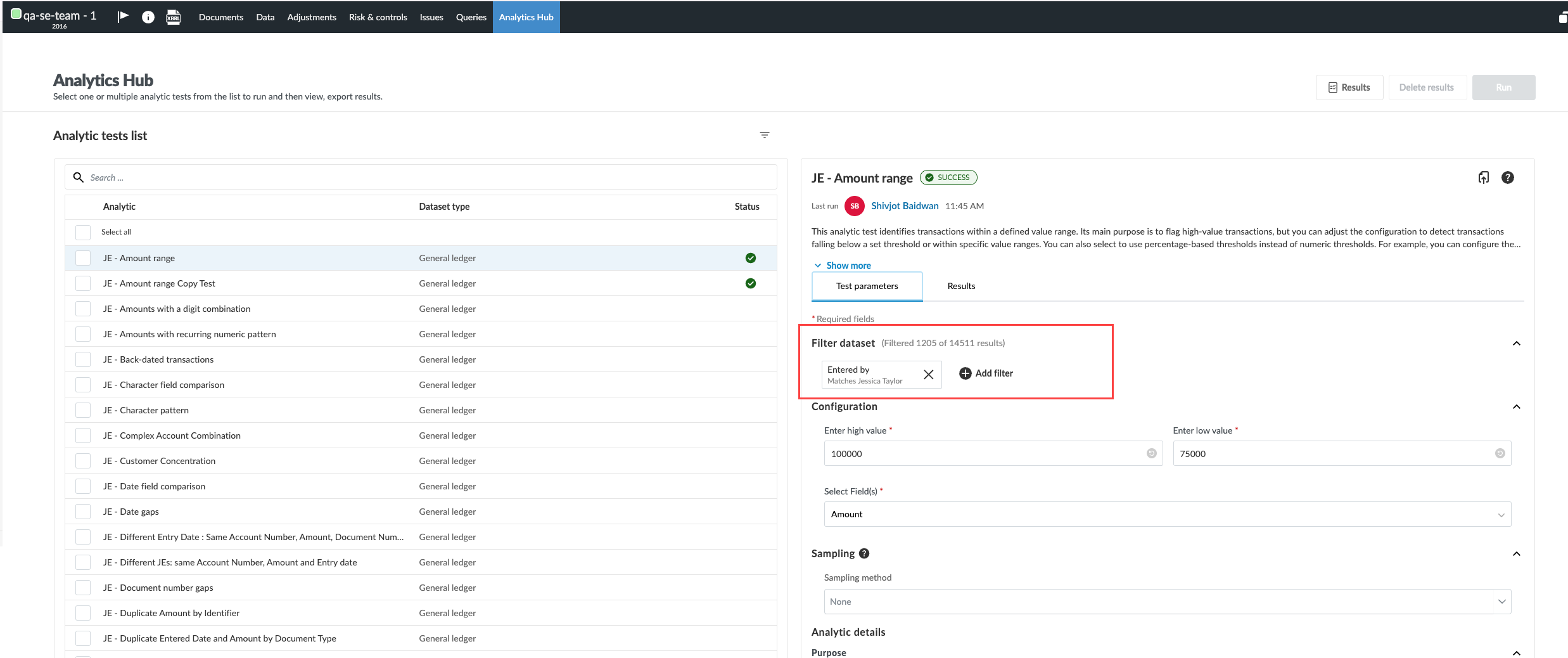Image resolution: width=1568 pixels, height=658 pixels.
Task: Collapse the Configuration section
Action: [x=1517, y=407]
